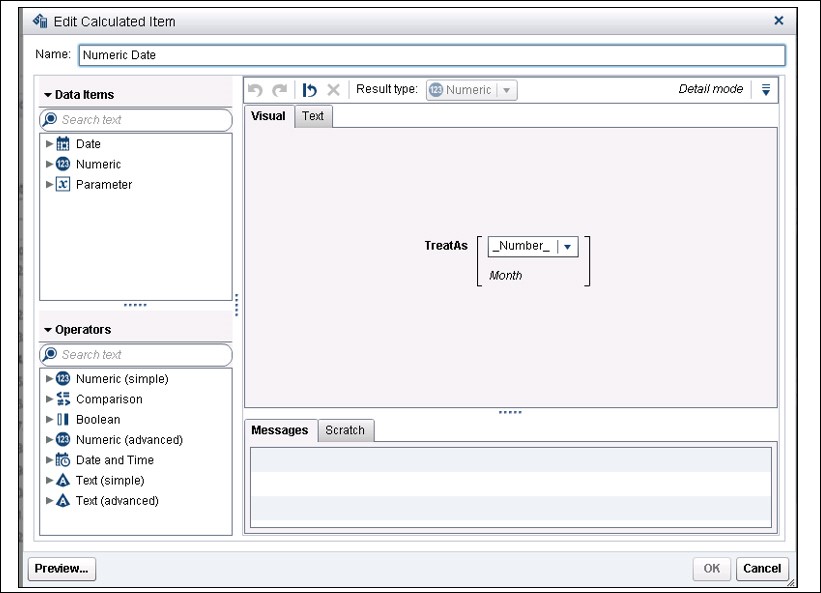Click the Date calendar icon in Data Items
The image size is (821, 593).
click(x=63, y=144)
